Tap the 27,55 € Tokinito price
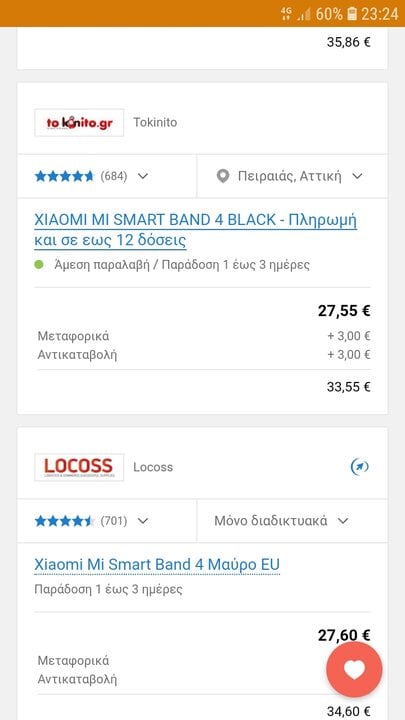Screen dimensions: 405x720 (x=344, y=311)
